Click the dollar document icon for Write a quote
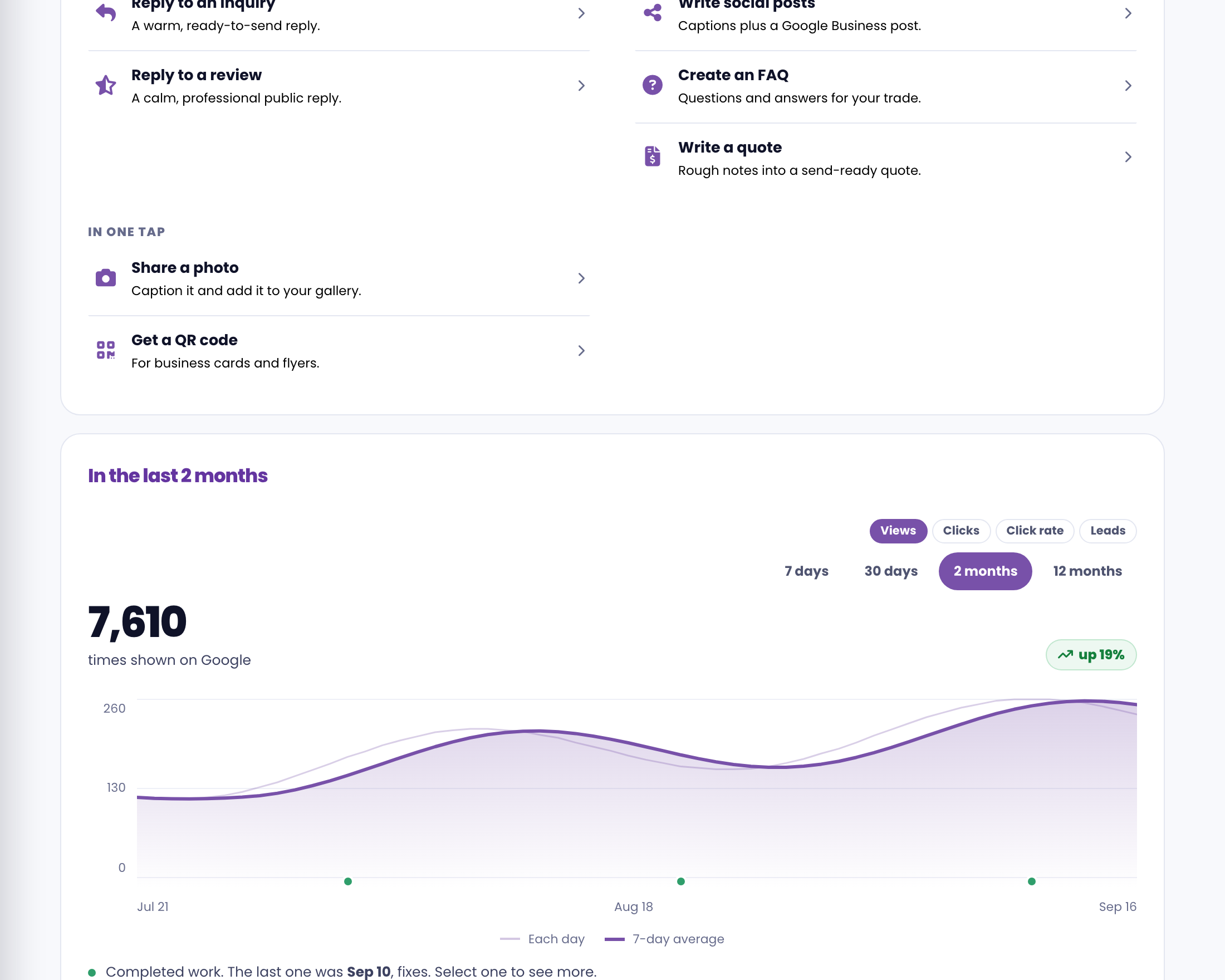Image resolution: width=1225 pixels, height=980 pixels. point(652,156)
